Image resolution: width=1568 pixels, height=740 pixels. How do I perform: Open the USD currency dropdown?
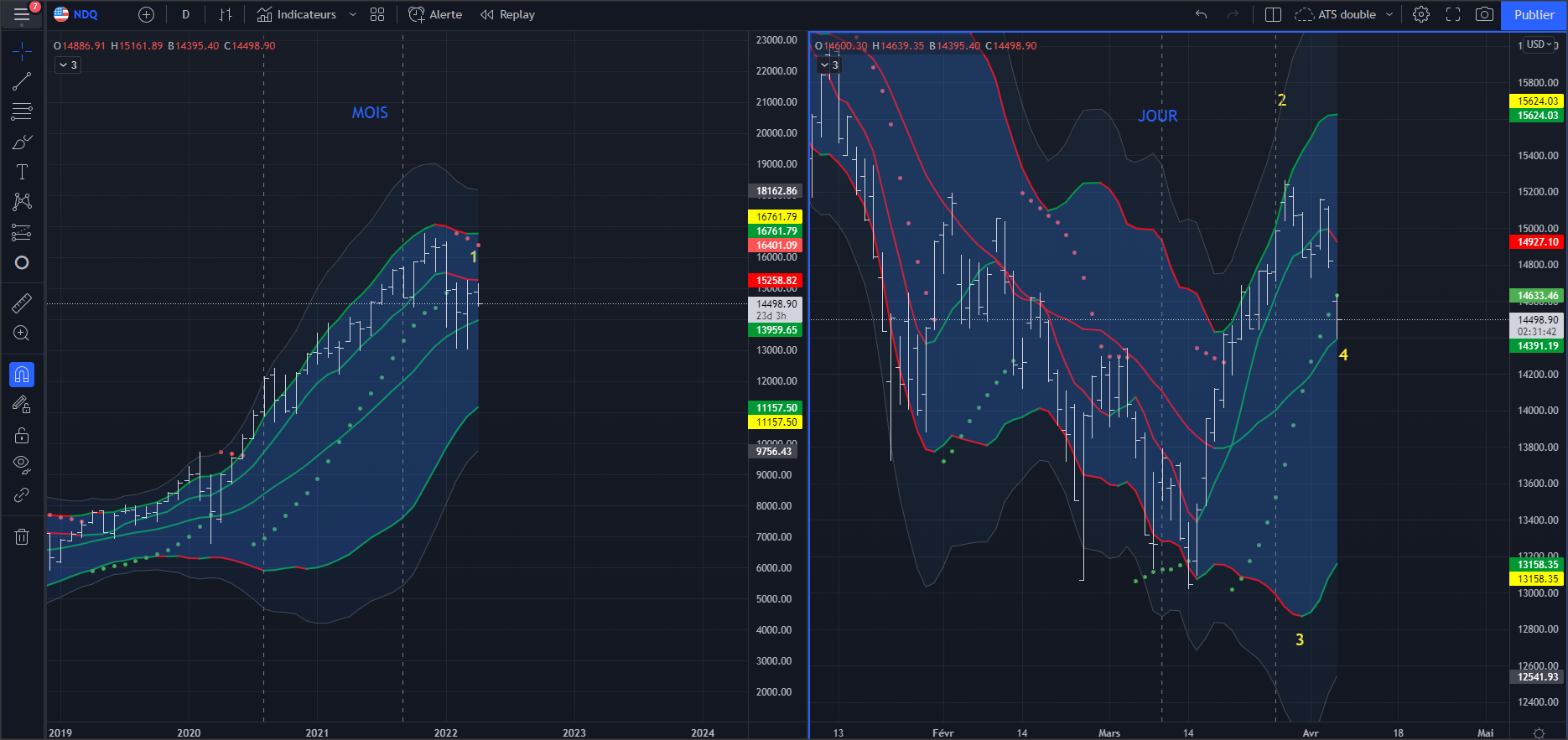coord(1539,44)
